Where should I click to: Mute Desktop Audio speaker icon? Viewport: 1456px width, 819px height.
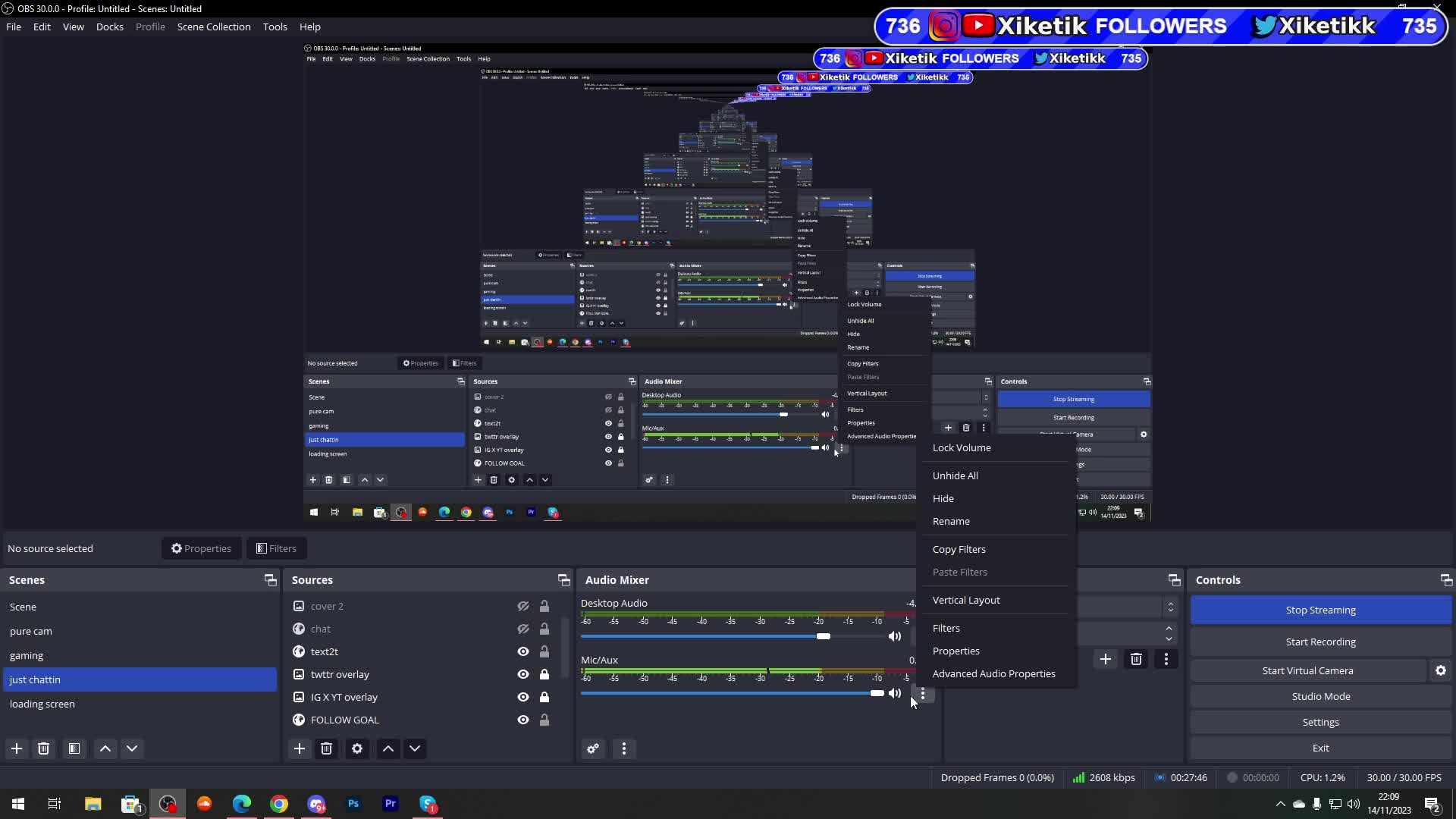[895, 636]
